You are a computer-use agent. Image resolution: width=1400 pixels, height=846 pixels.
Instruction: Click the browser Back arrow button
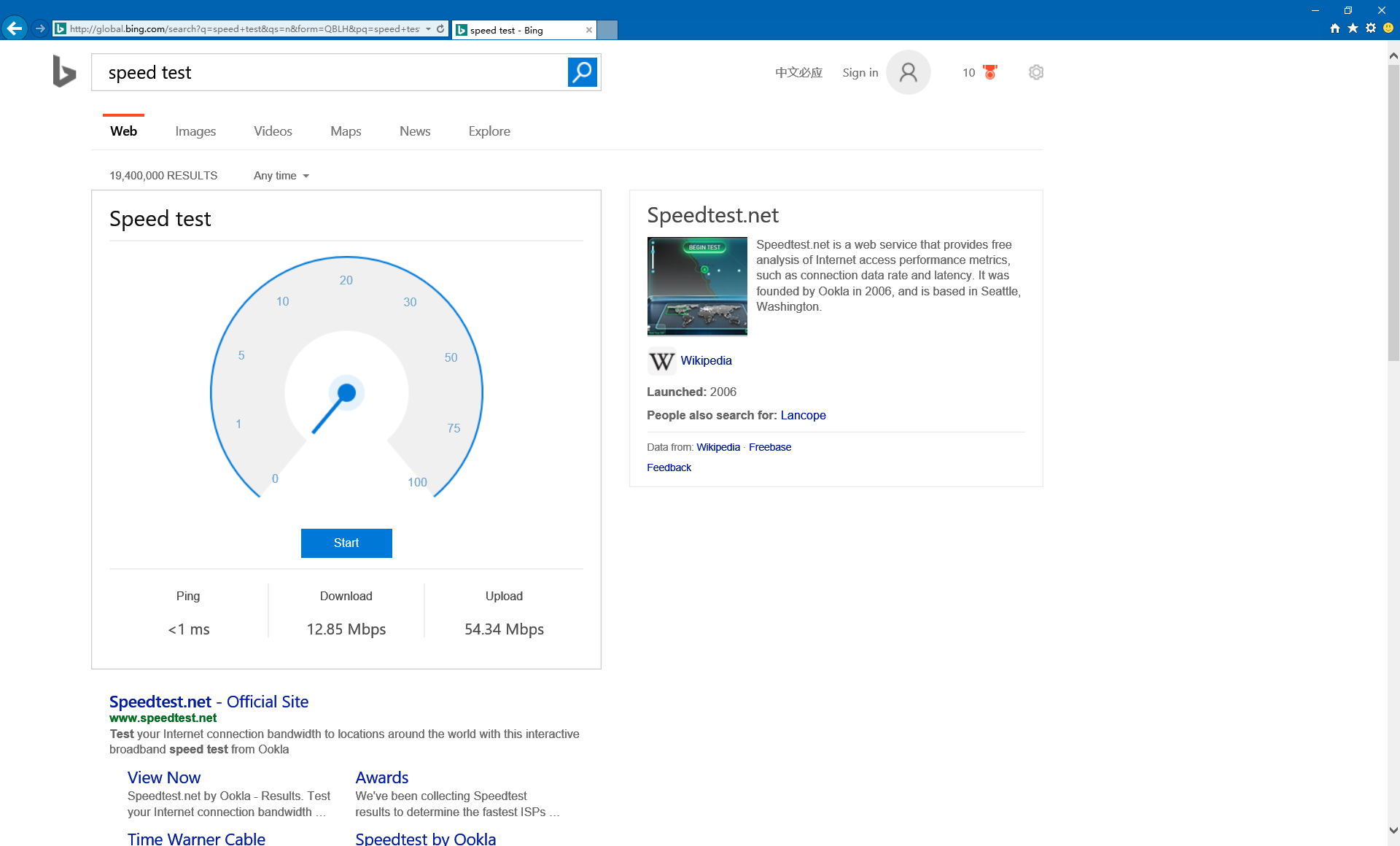point(15,28)
